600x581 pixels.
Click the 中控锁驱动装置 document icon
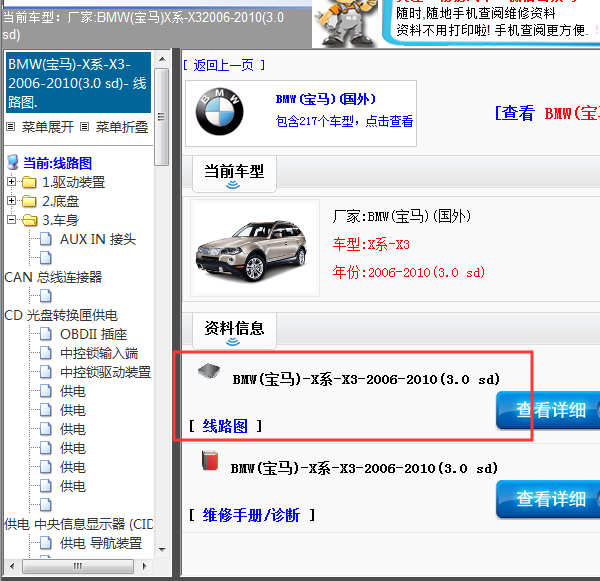pos(46,372)
